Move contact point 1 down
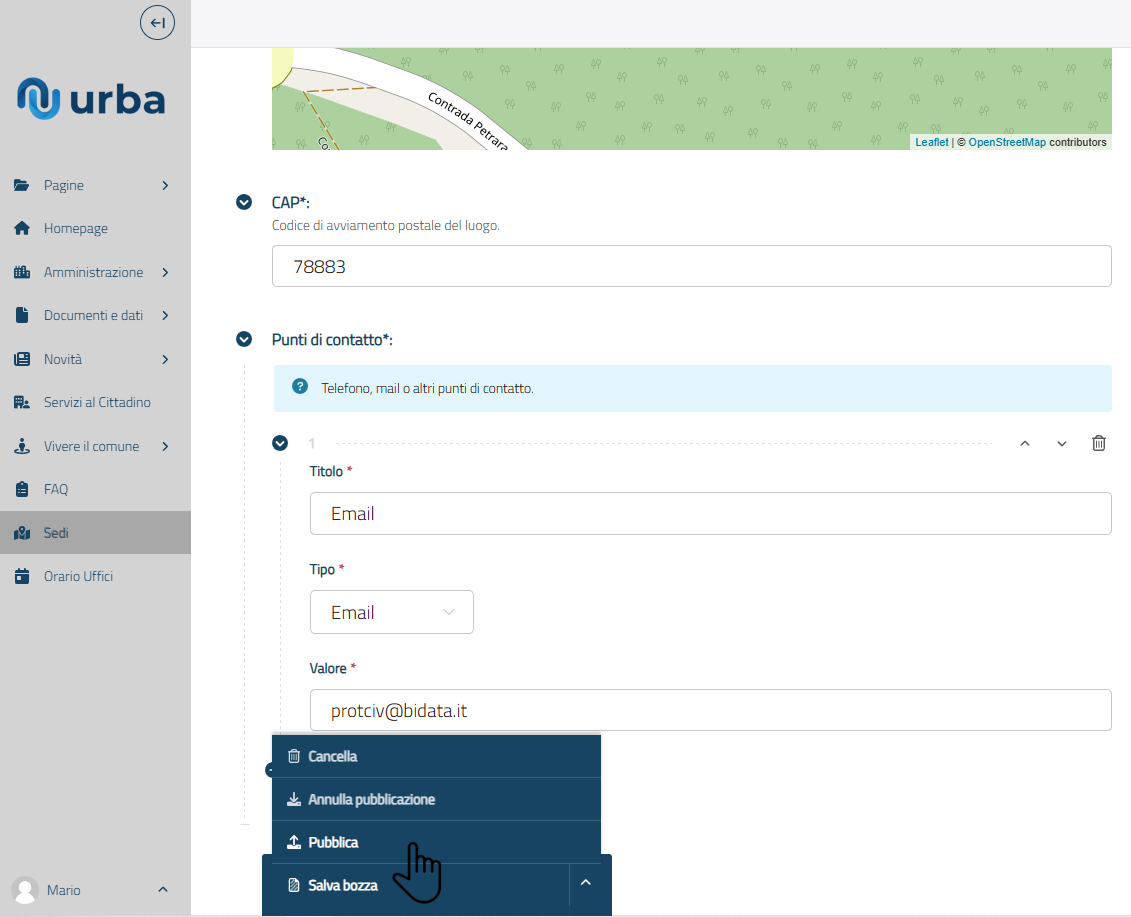1131x917 pixels. 1061,444
